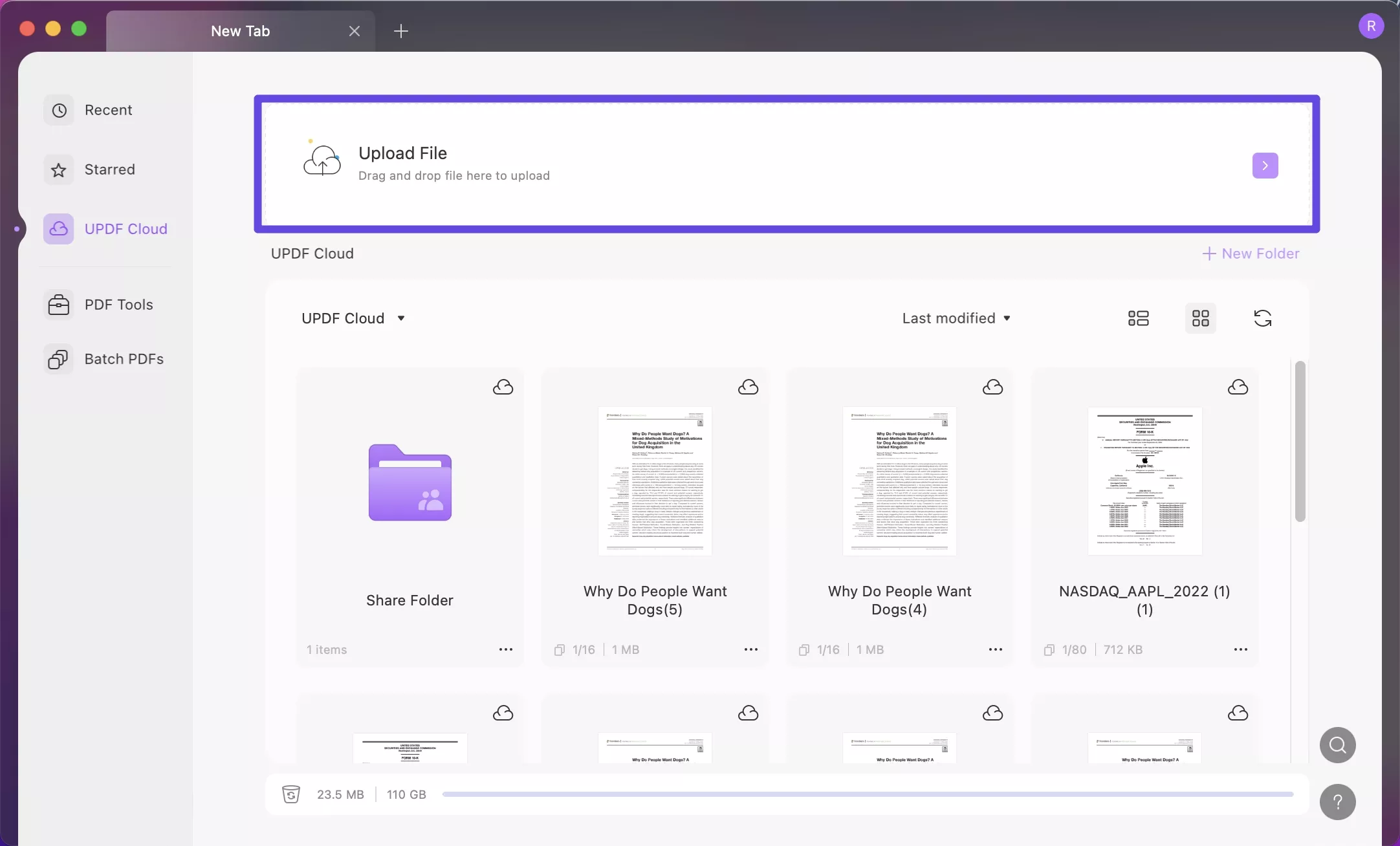The width and height of the screenshot is (1400, 846).
Task: Click cloud icon on second-row fourth card
Action: [1238, 713]
